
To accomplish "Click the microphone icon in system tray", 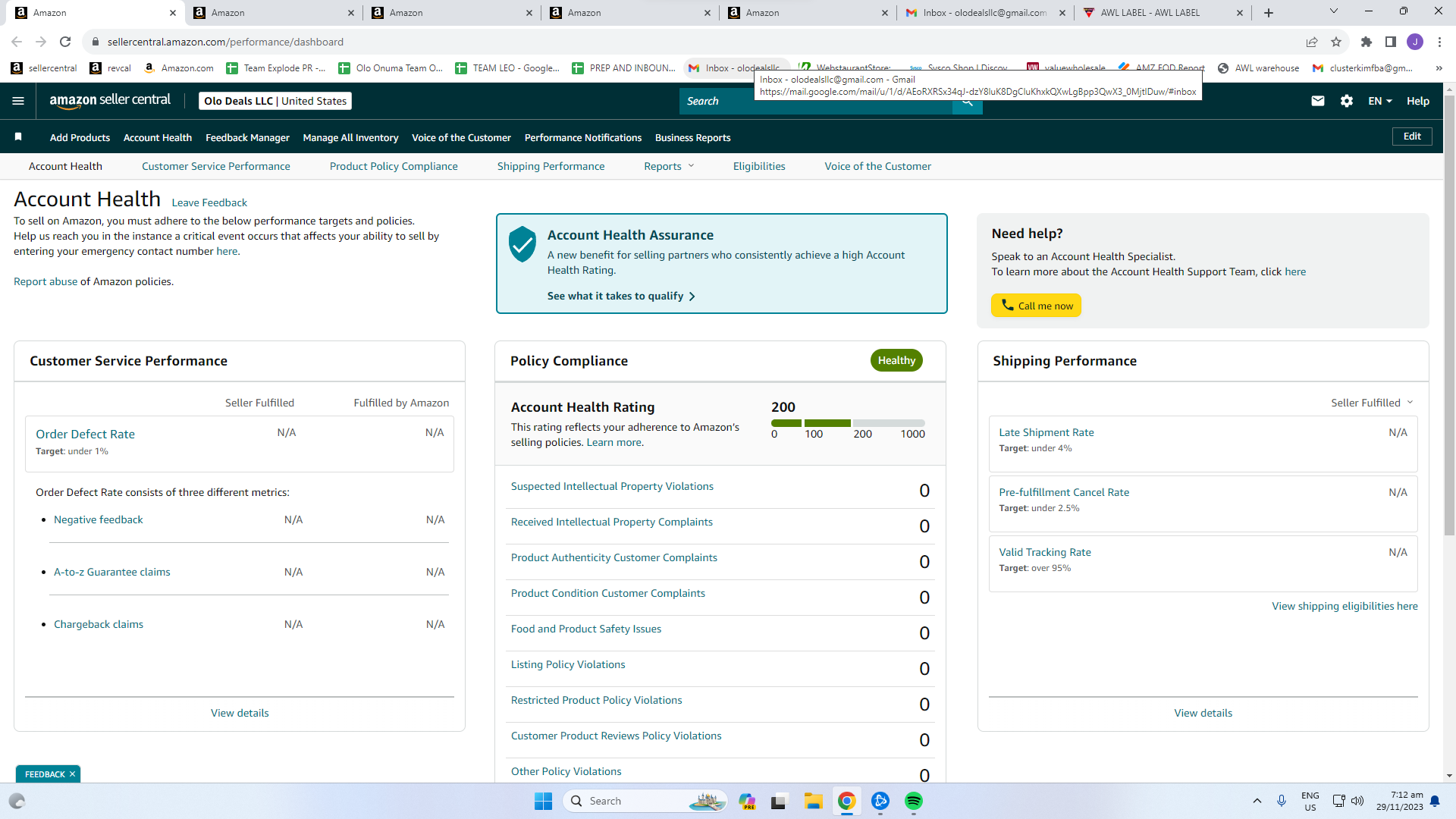I will coord(1282,801).
